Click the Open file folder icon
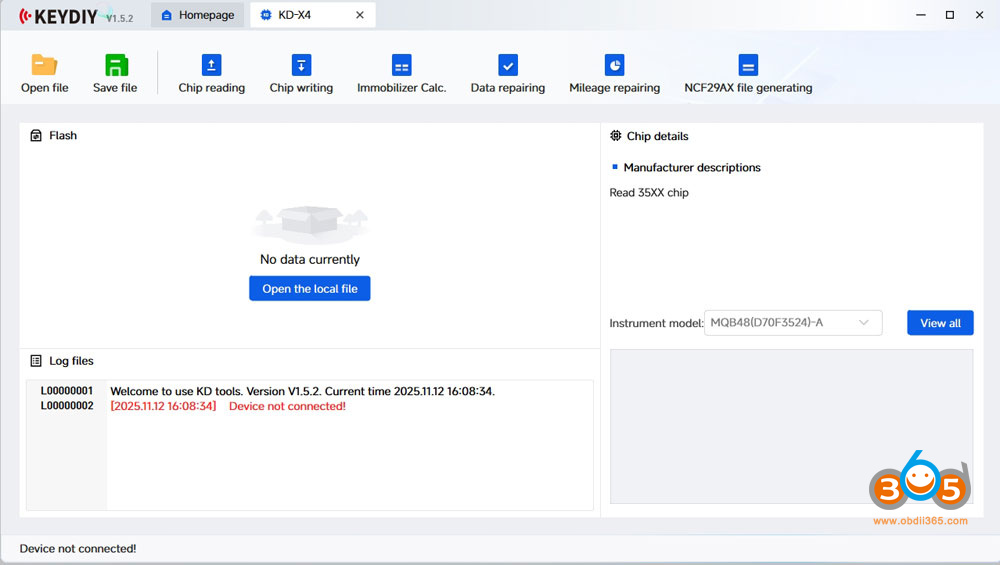Viewport: 1000px width, 565px height. [44, 66]
